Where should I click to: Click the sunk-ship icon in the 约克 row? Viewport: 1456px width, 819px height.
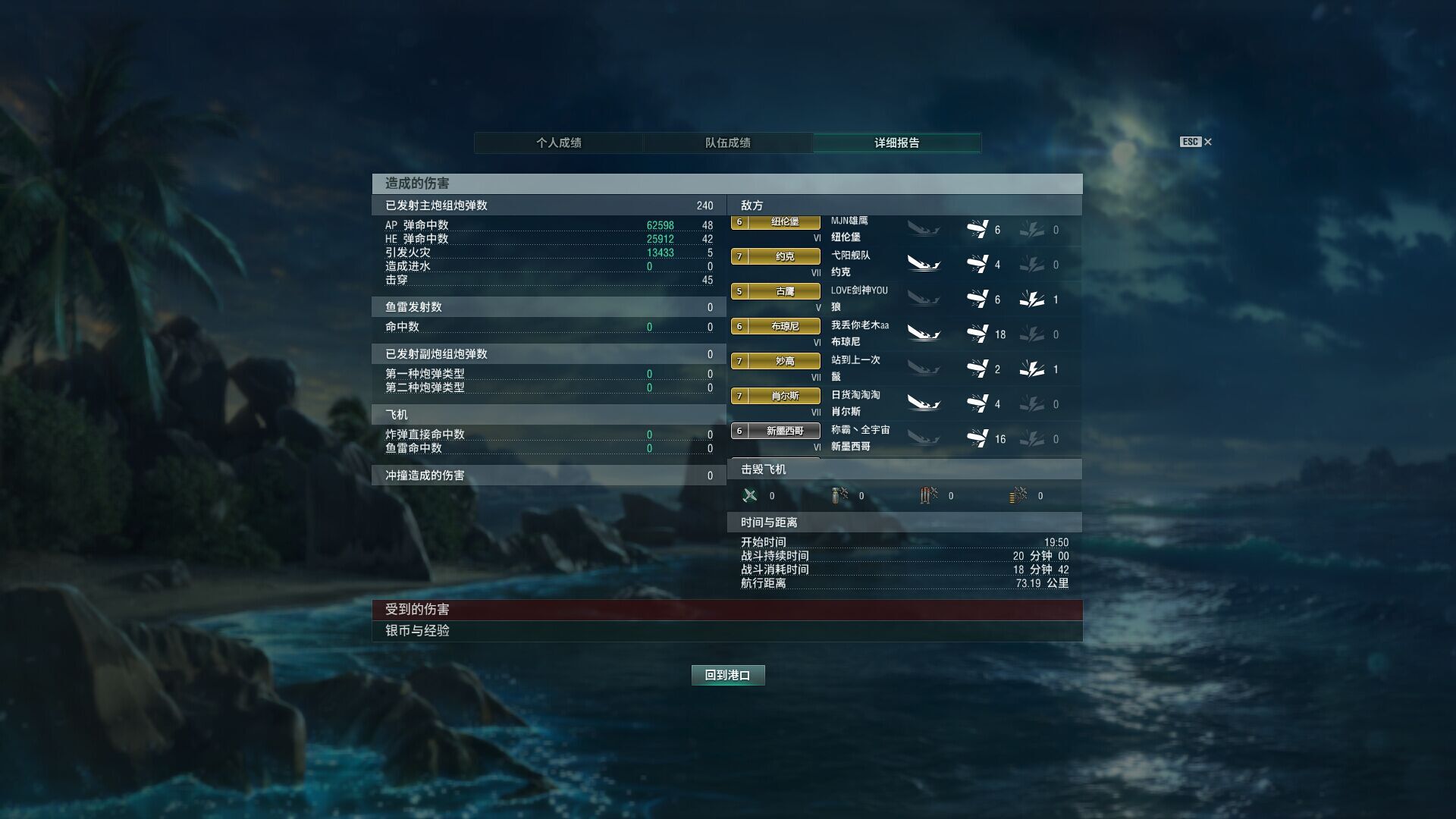pos(924,264)
